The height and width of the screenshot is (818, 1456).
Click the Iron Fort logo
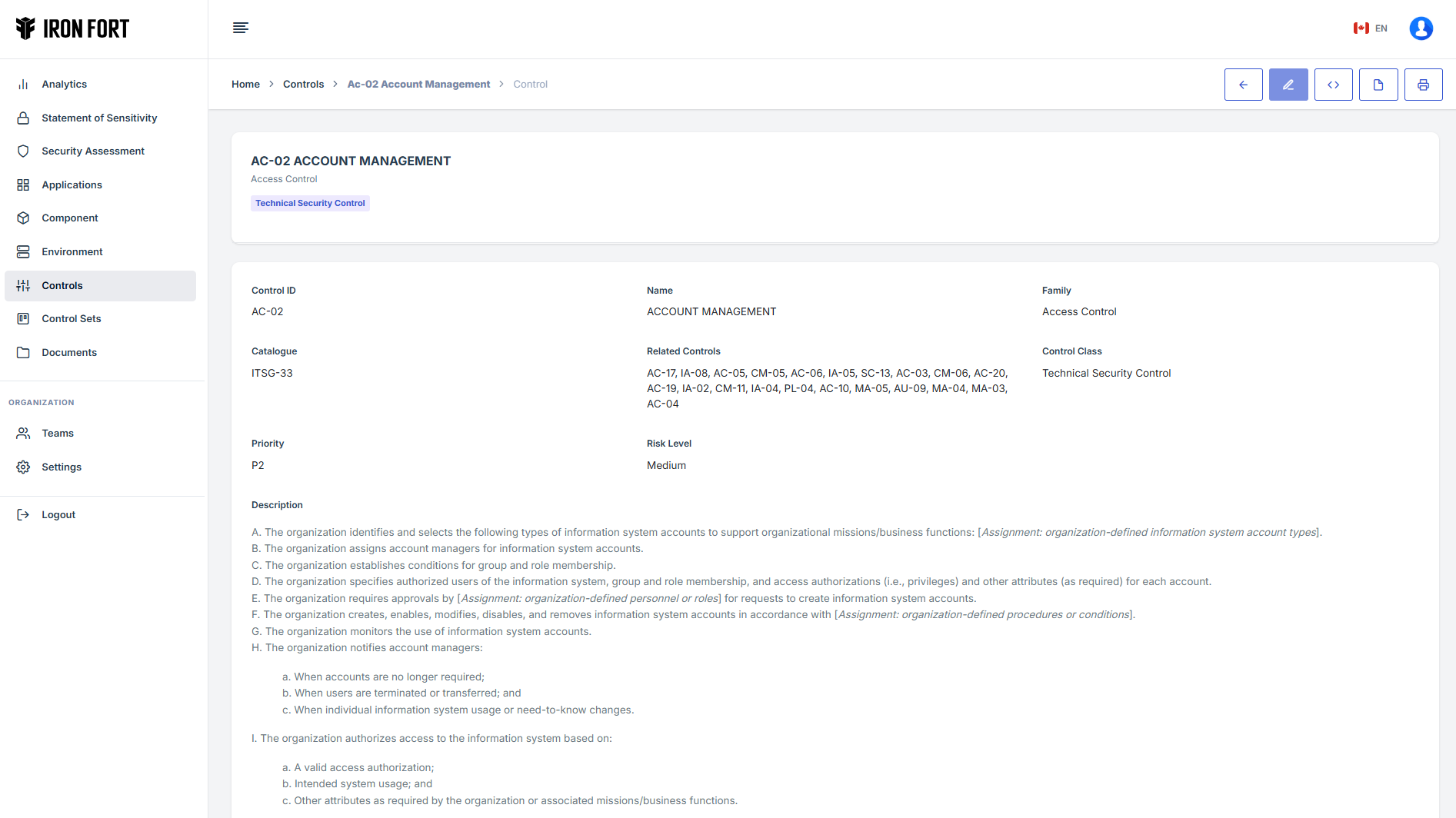(73, 28)
